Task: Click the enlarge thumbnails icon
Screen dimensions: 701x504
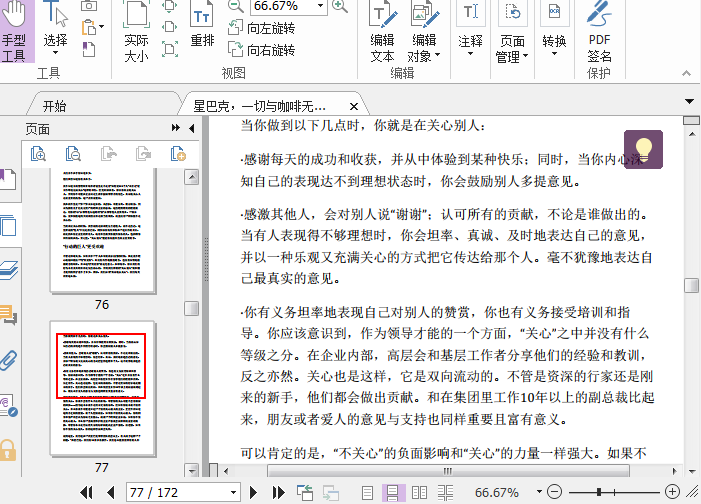Action: point(38,154)
